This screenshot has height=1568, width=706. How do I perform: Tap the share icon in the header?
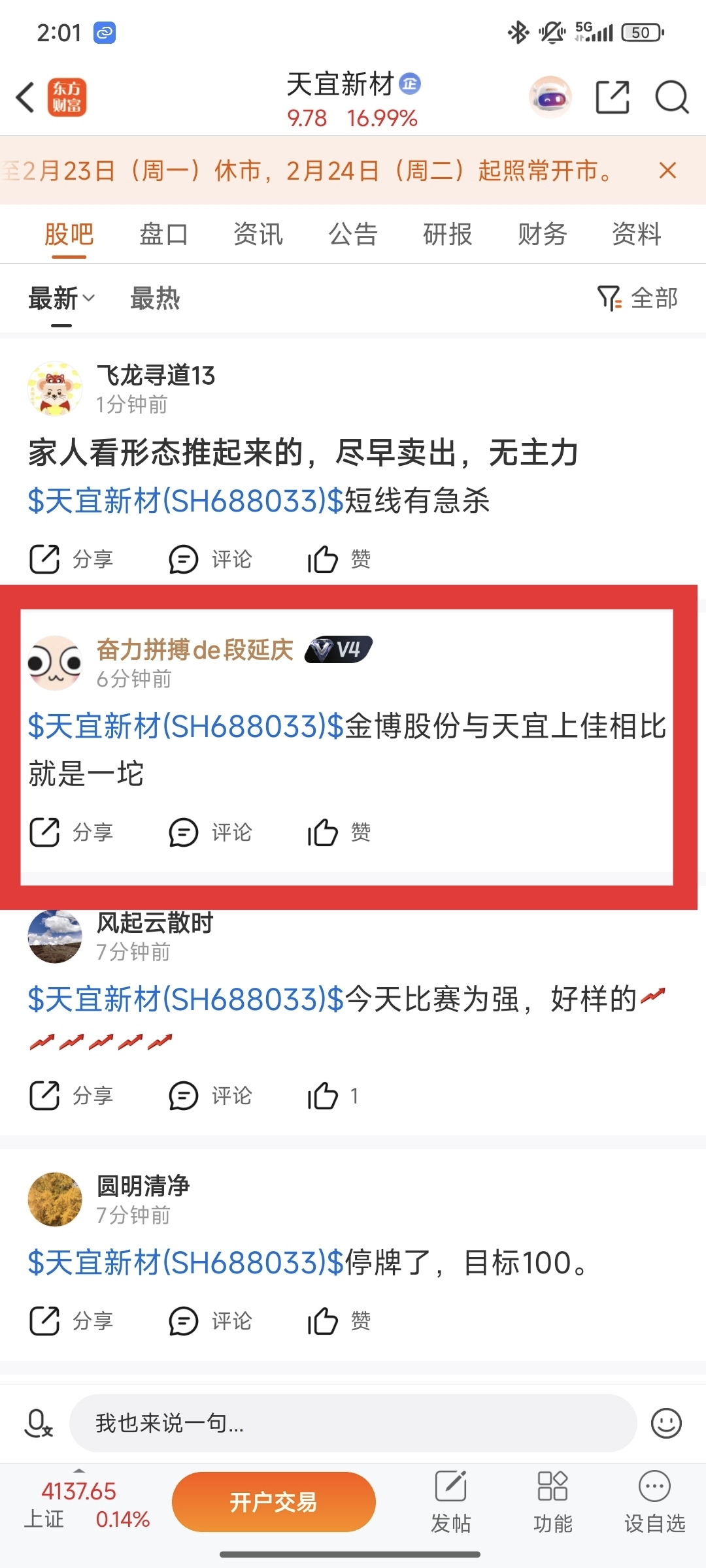coord(613,97)
